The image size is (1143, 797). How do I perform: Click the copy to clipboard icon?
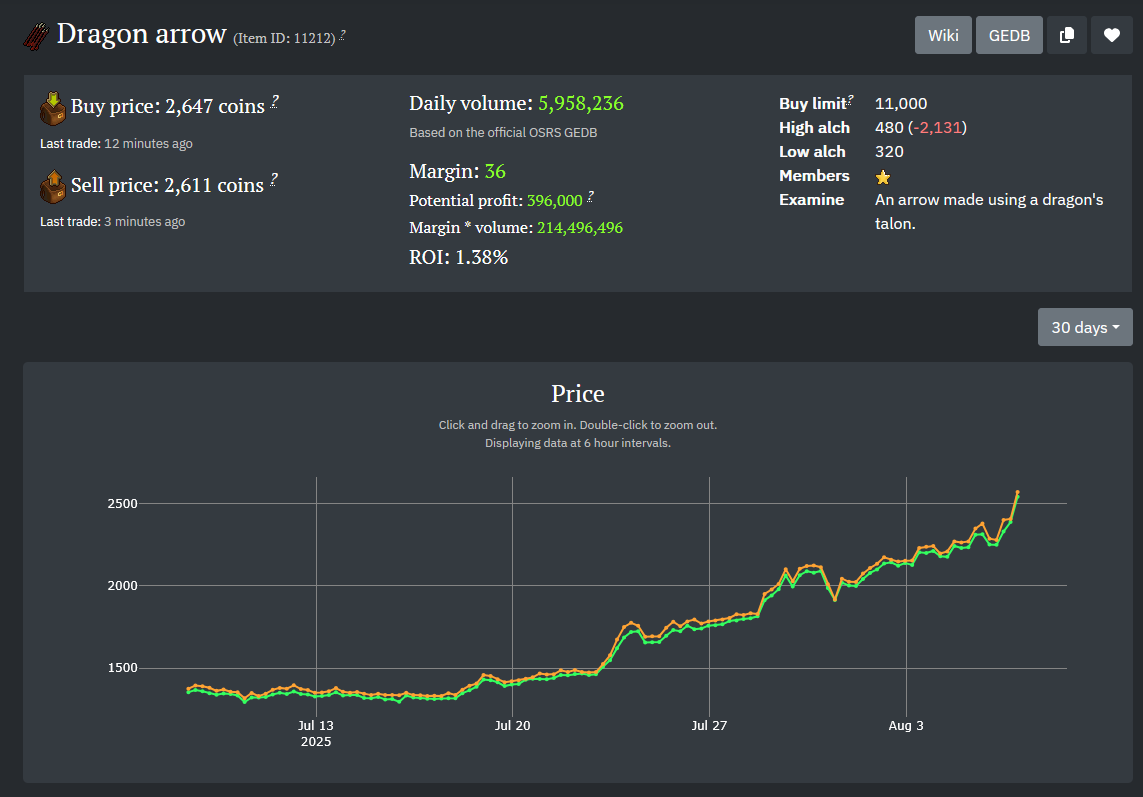click(1066, 35)
